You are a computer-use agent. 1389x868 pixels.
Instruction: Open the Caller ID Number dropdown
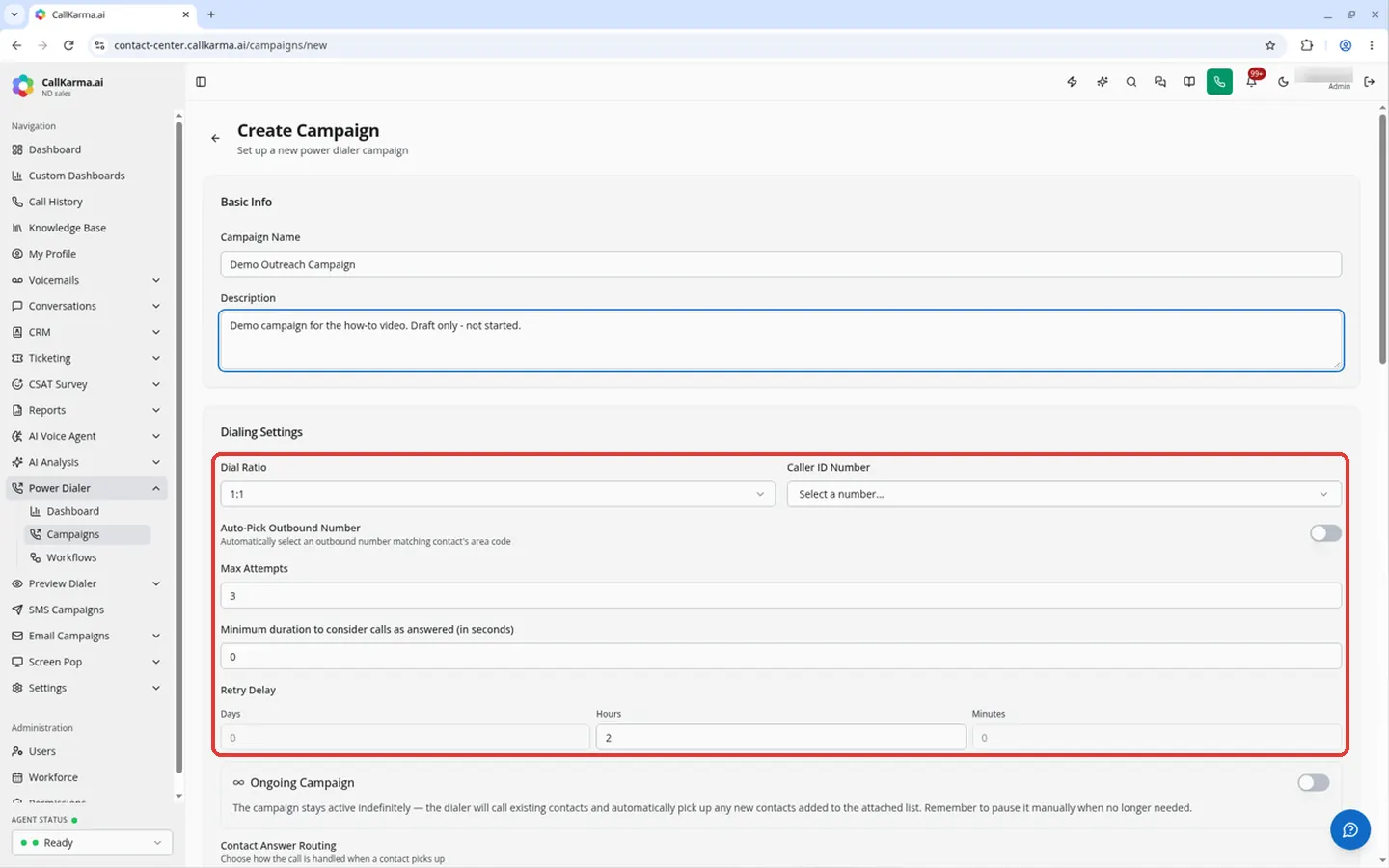pyautogui.click(x=1064, y=494)
